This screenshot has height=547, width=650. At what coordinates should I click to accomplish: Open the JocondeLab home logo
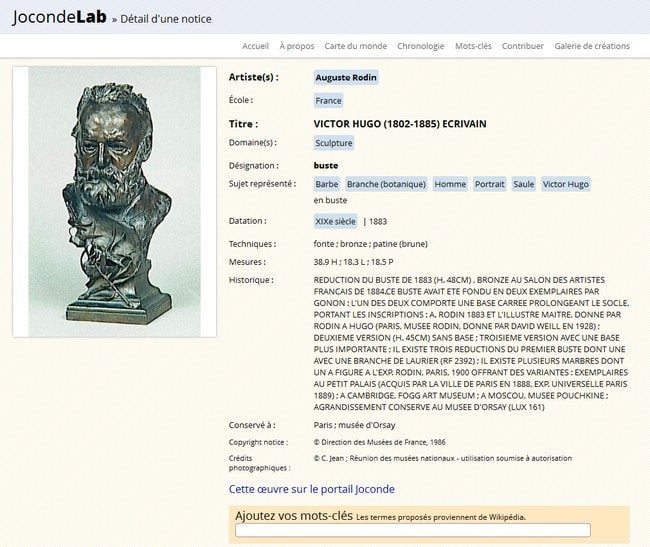(60, 17)
